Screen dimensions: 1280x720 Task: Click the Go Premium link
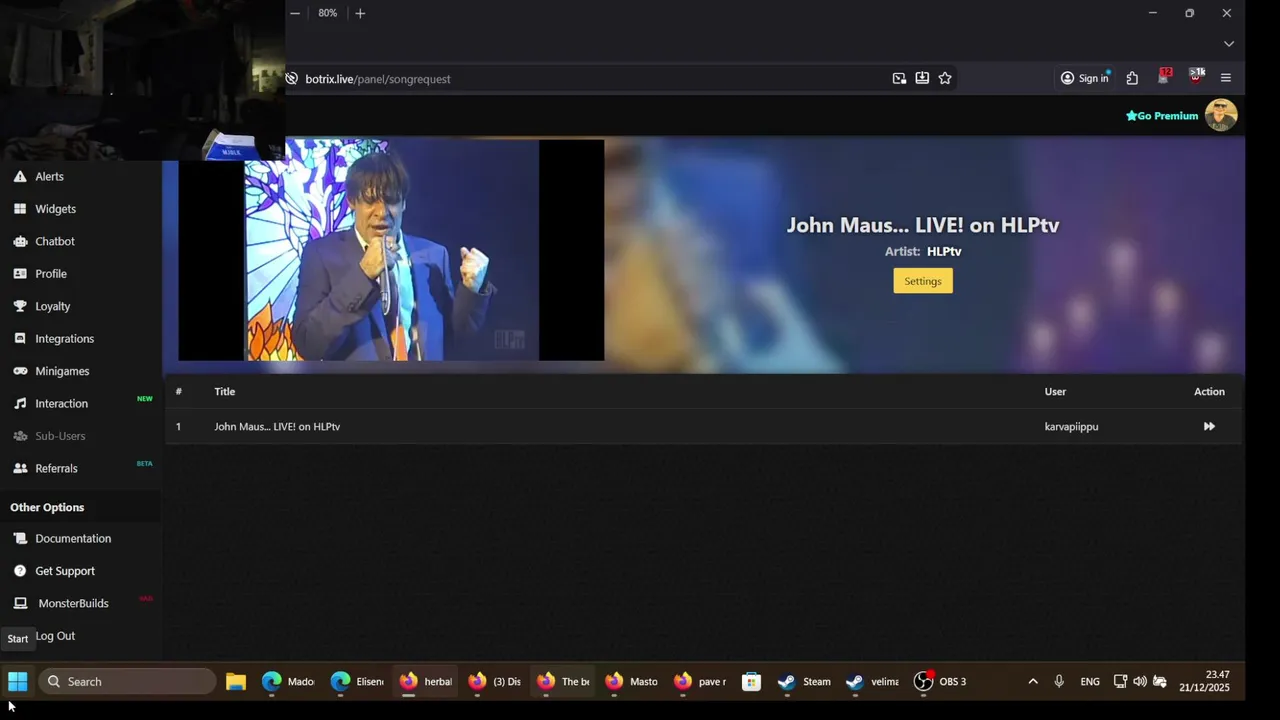point(1162,116)
